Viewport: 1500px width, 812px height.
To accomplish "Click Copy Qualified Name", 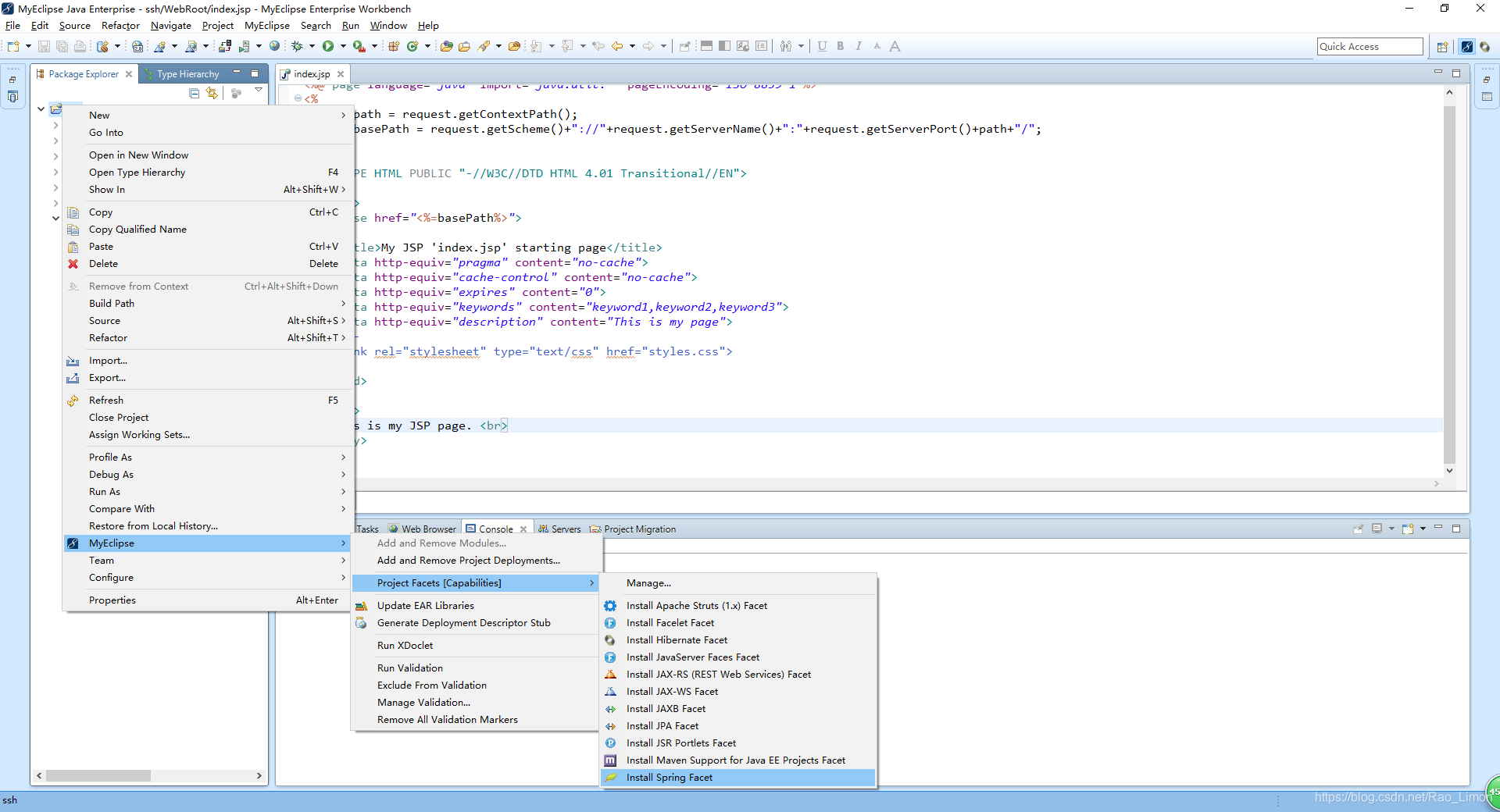I will pyautogui.click(x=207, y=229).
